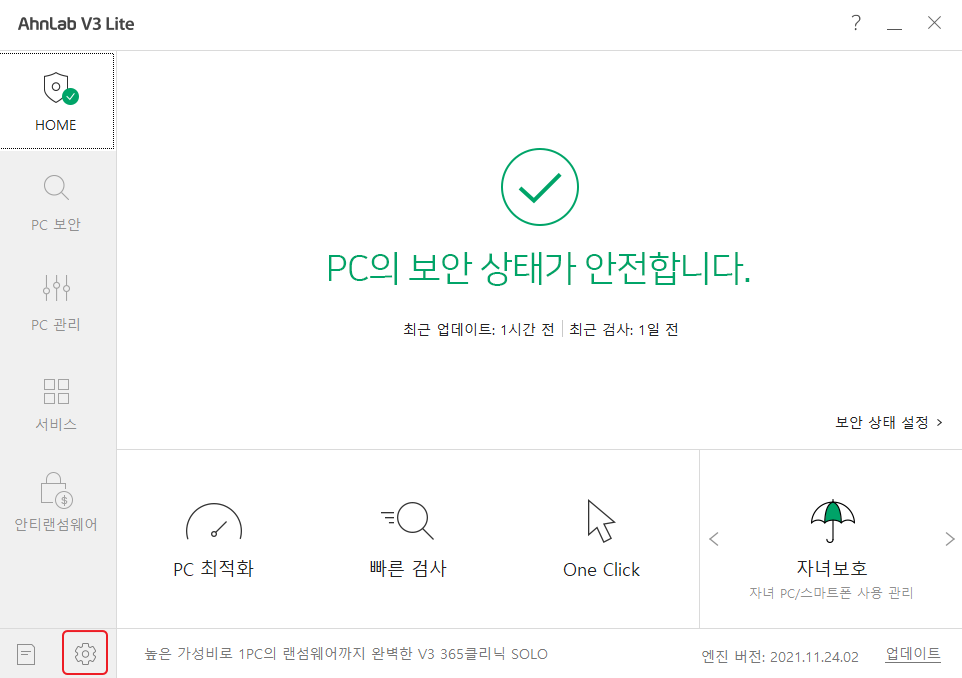
Task: Open help with question mark icon
Action: 856,24
